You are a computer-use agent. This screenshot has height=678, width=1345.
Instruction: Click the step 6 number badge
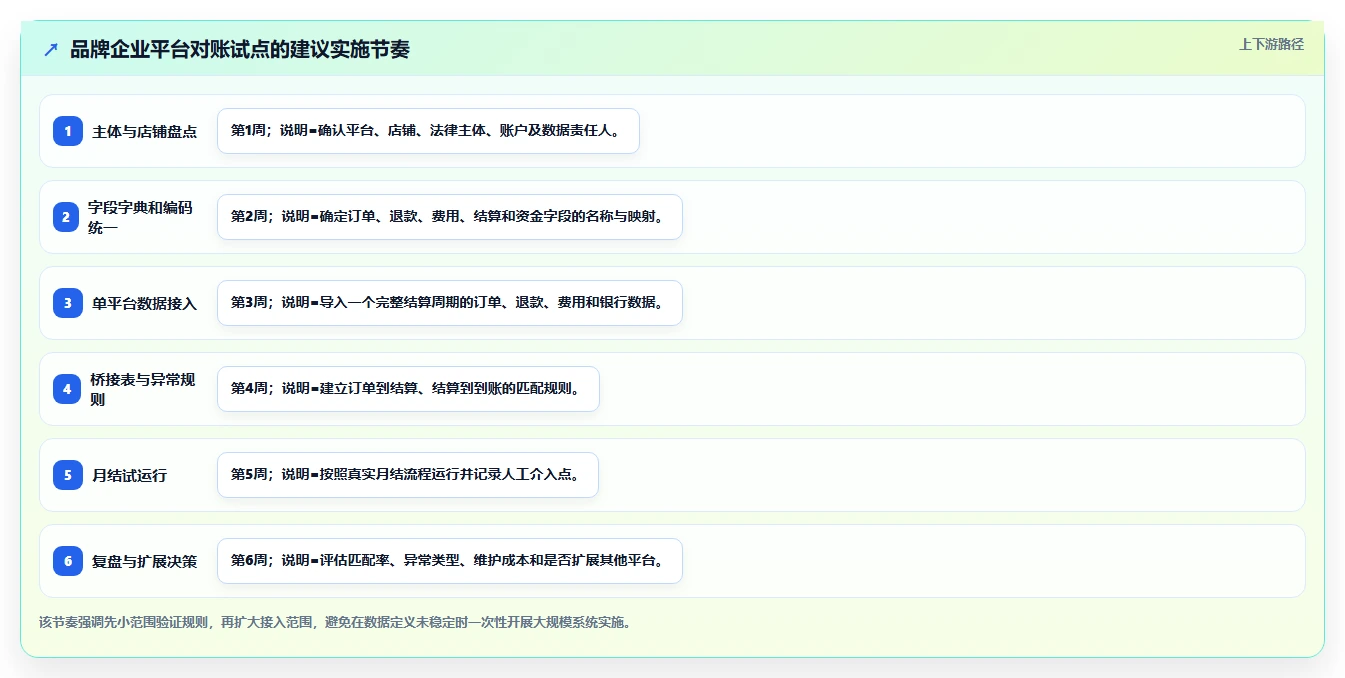[68, 561]
